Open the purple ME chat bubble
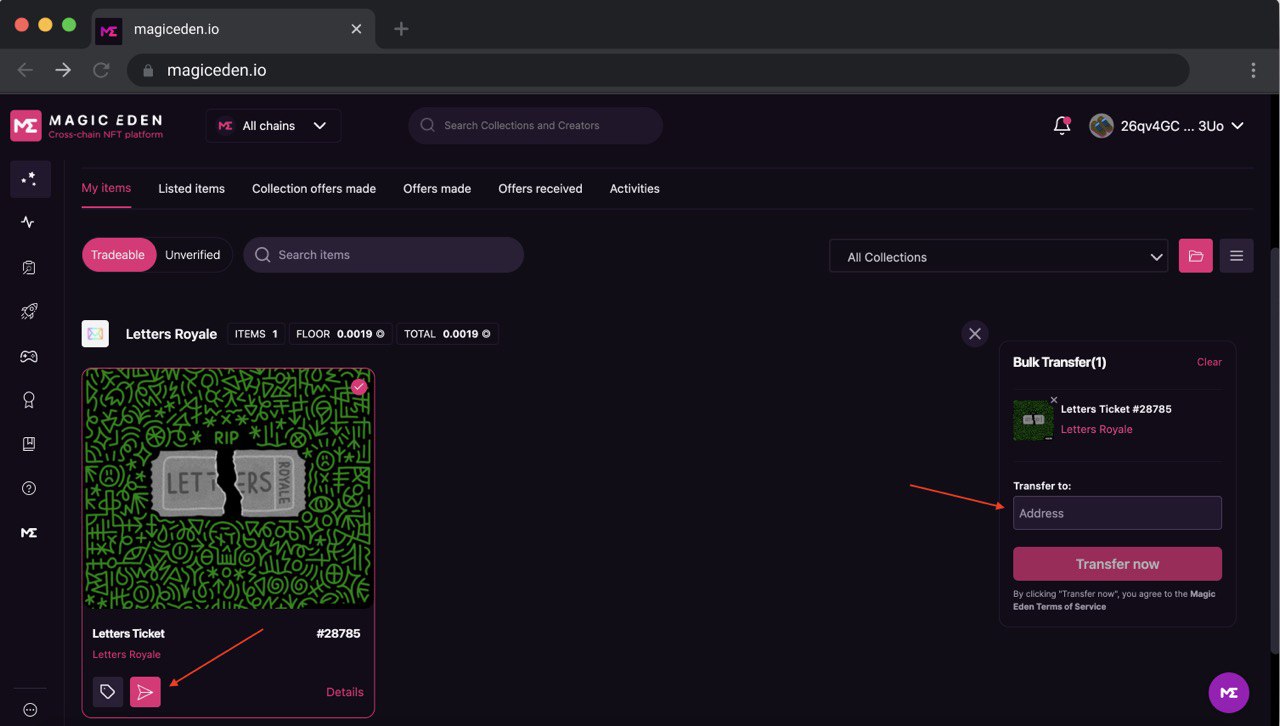This screenshot has height=726, width=1280. pos(1229,692)
